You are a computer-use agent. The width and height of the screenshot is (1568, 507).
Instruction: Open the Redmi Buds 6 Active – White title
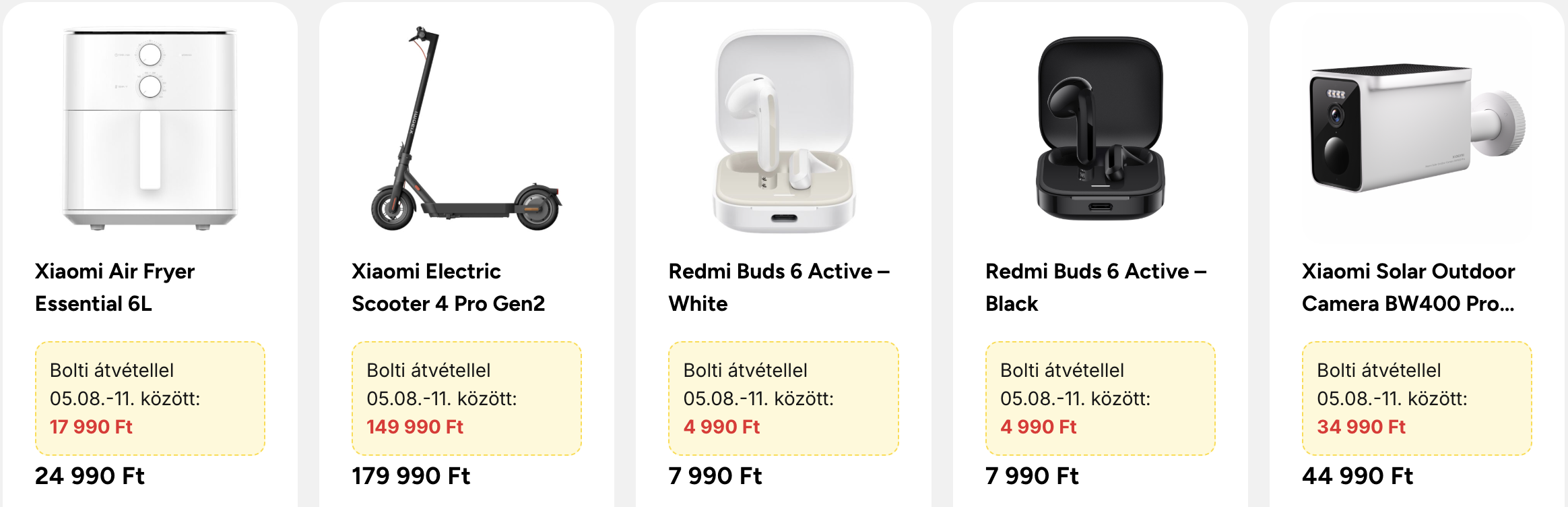779,287
